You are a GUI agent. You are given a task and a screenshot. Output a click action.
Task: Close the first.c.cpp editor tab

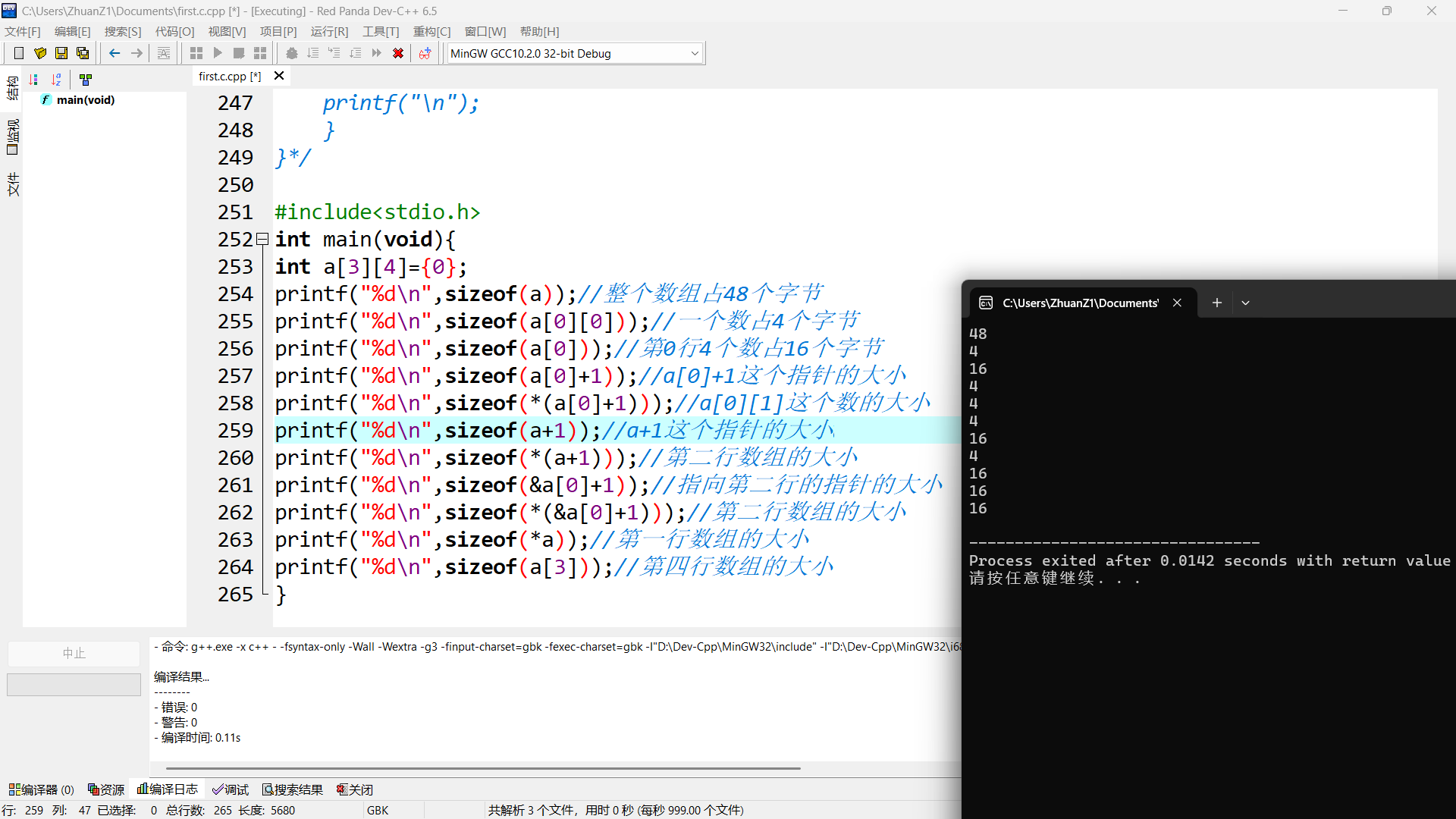pos(279,76)
